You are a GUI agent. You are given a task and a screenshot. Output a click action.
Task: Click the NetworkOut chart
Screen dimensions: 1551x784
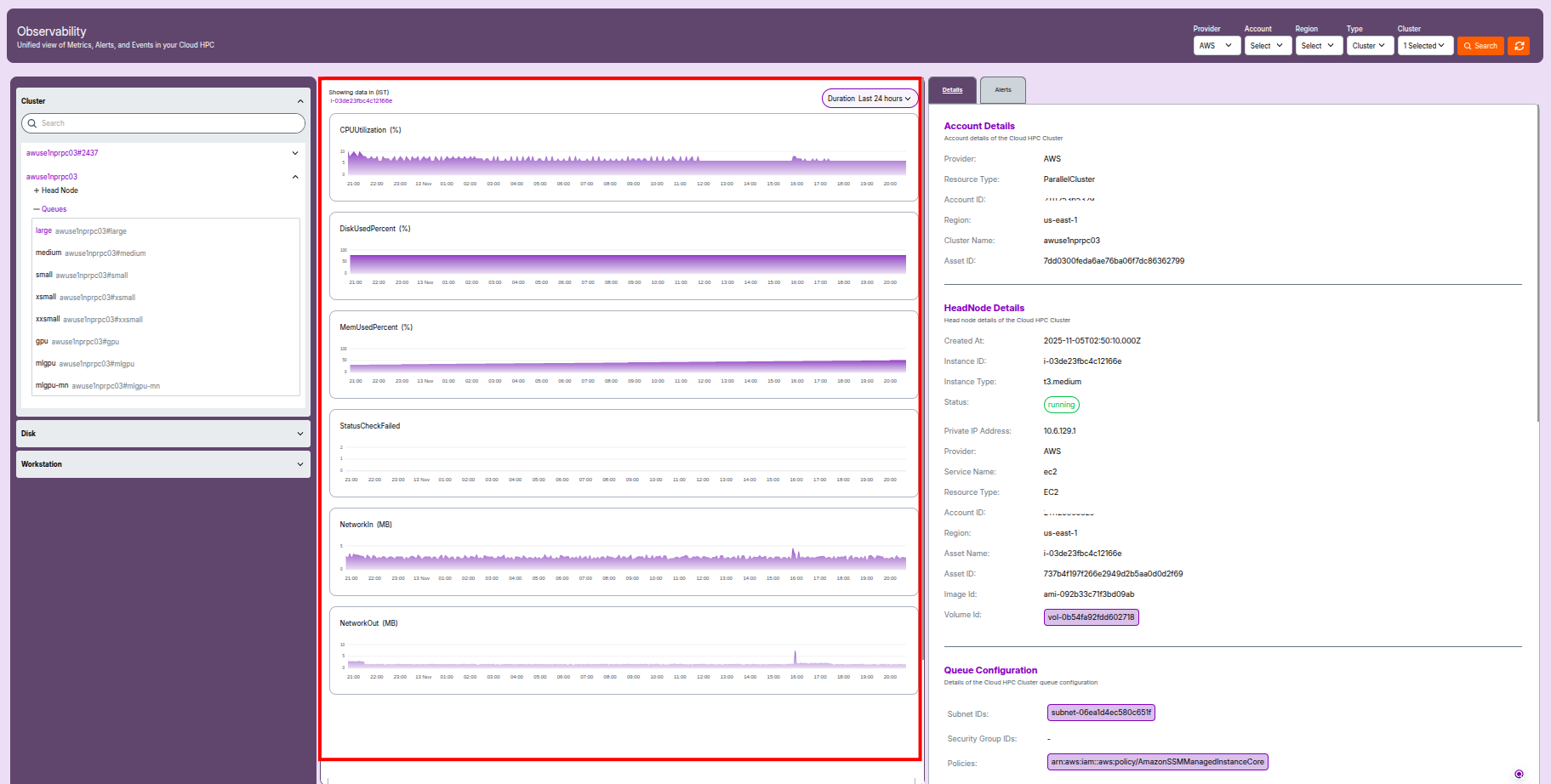click(624, 650)
